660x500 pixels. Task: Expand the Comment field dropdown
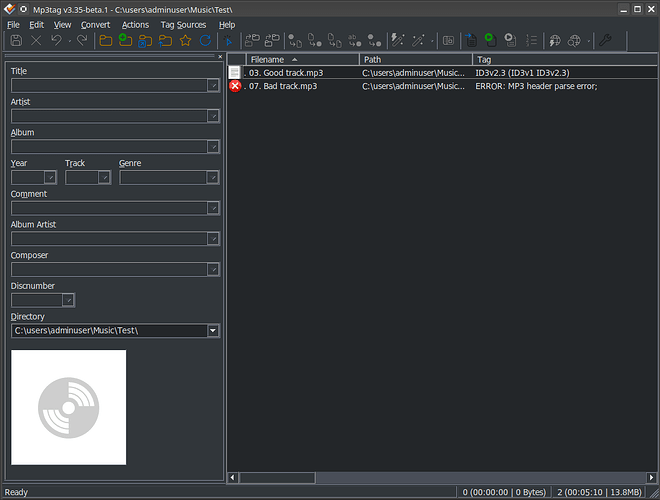[x=213, y=208]
